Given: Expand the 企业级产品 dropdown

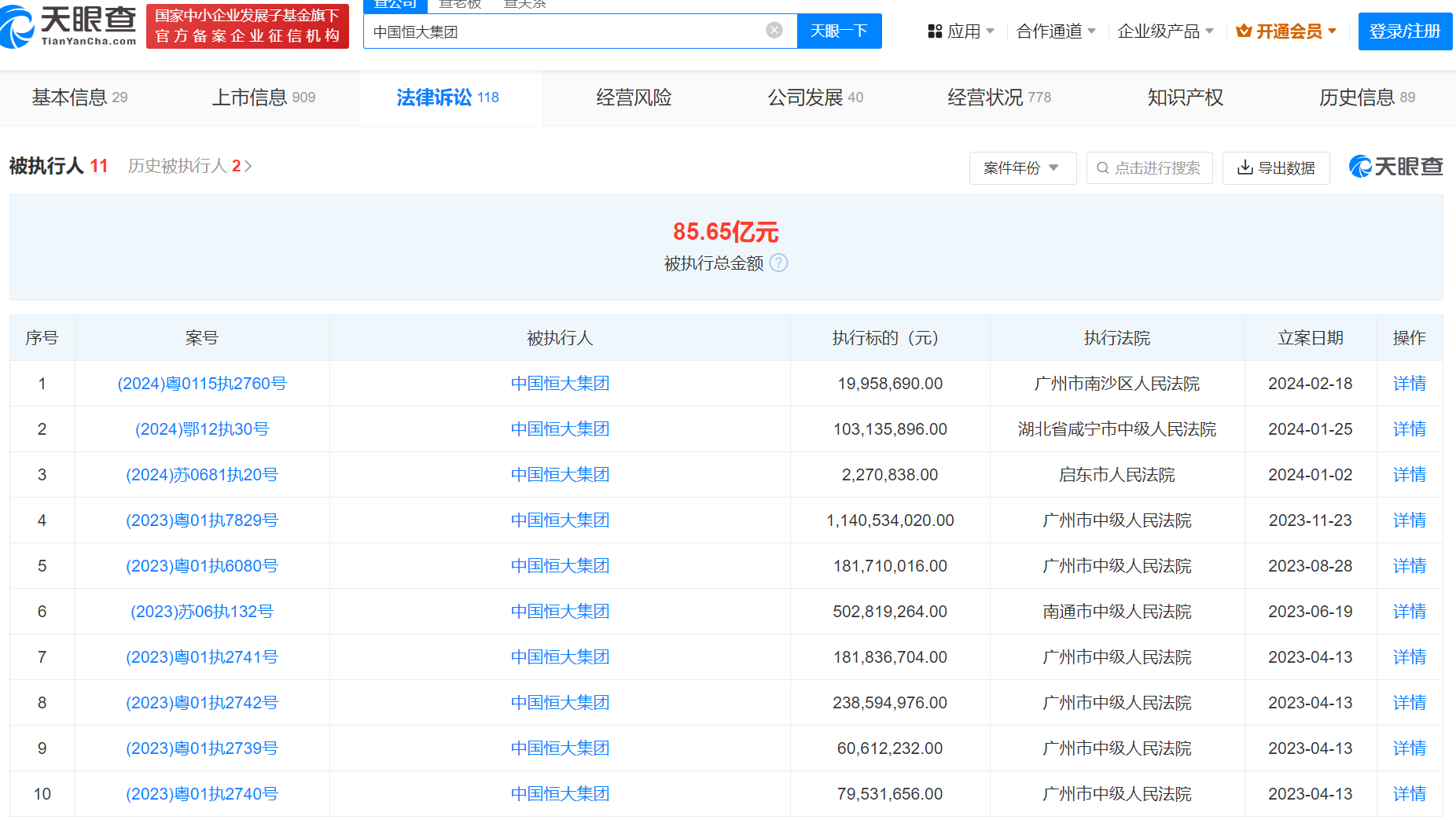Looking at the screenshot, I should point(1209,31).
